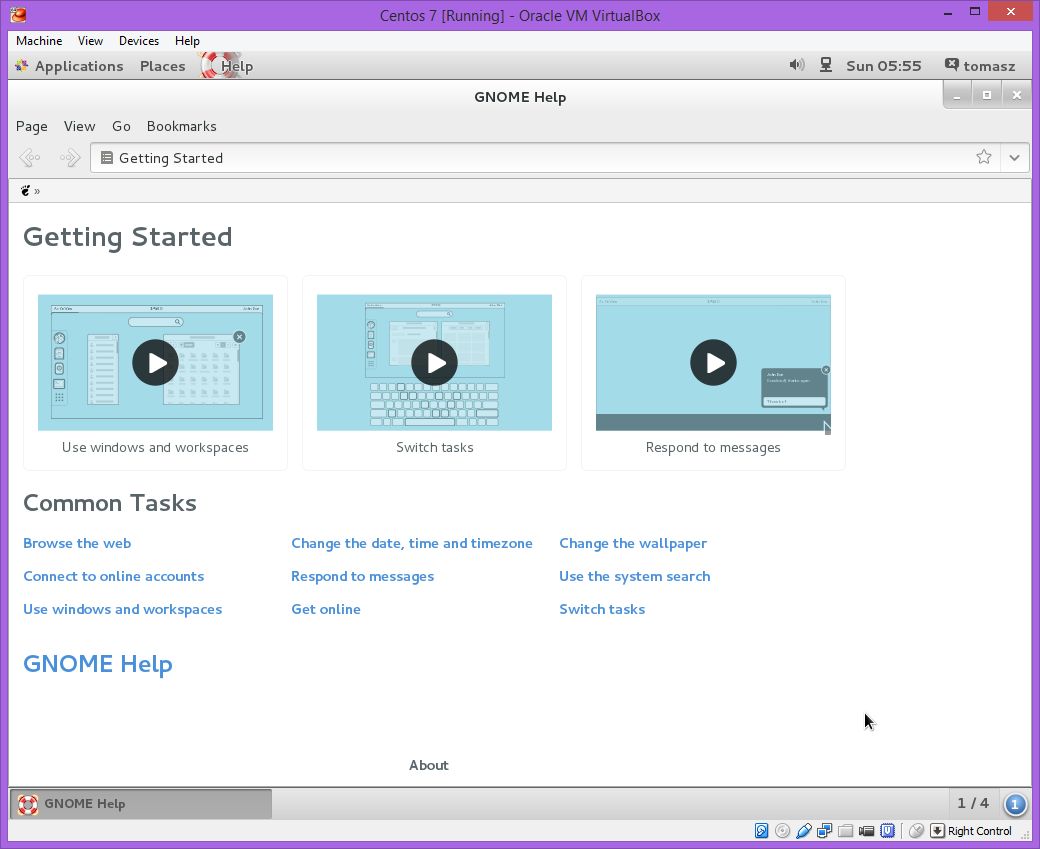The height and width of the screenshot is (849, 1040).
Task: Open Switch tasks link under Common Tasks
Action: point(602,609)
